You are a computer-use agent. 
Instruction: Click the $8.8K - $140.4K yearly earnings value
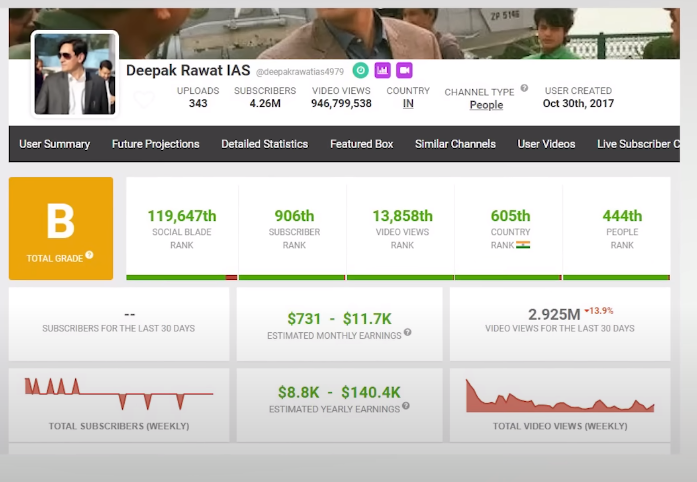[x=339, y=393]
